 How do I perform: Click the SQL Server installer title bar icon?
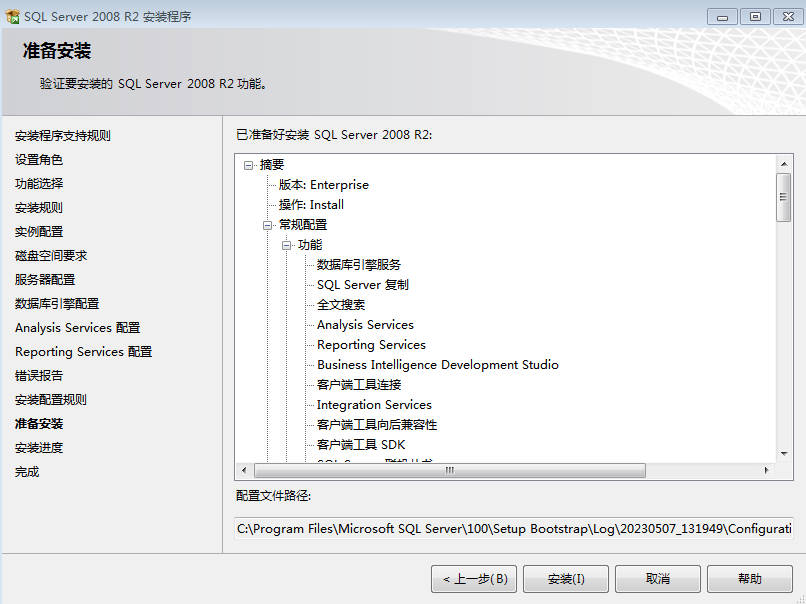click(x=13, y=16)
